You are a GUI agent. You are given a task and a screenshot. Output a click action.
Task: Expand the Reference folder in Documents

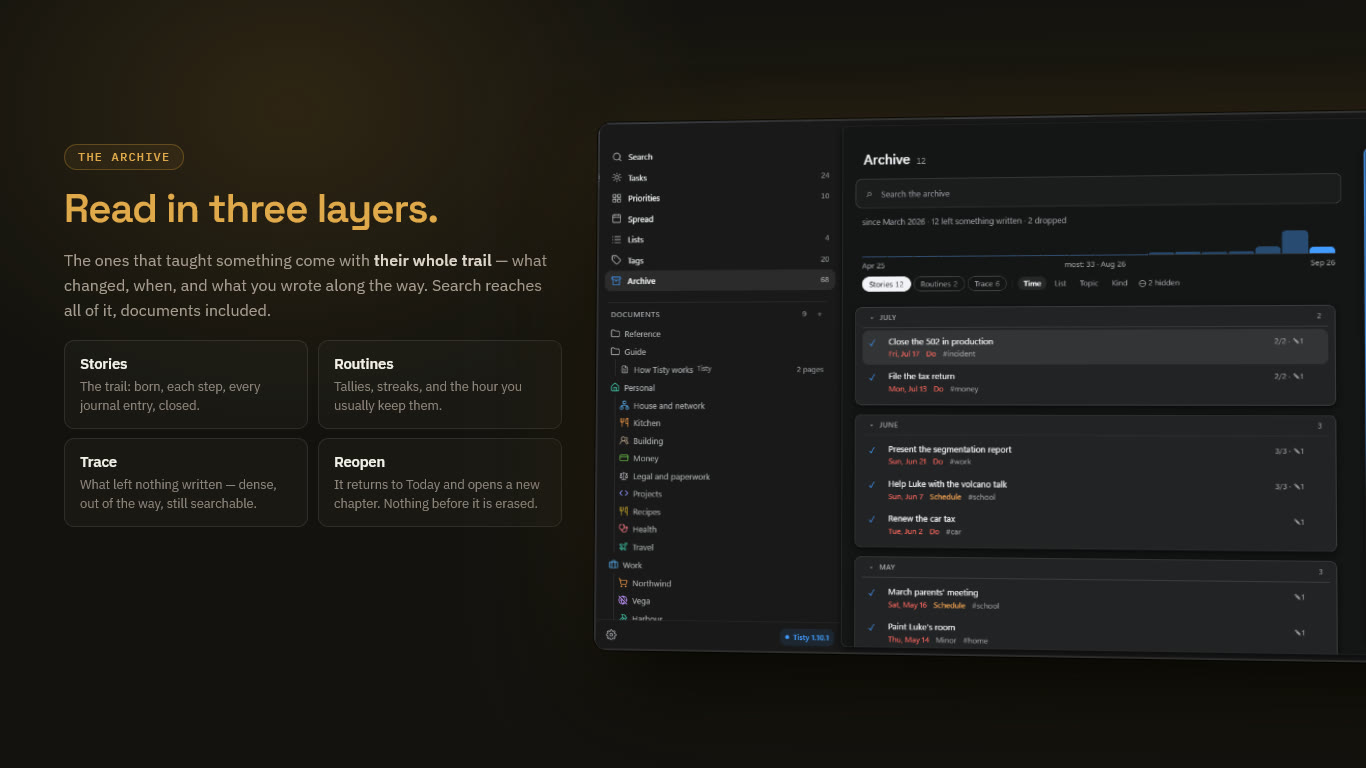pos(615,334)
